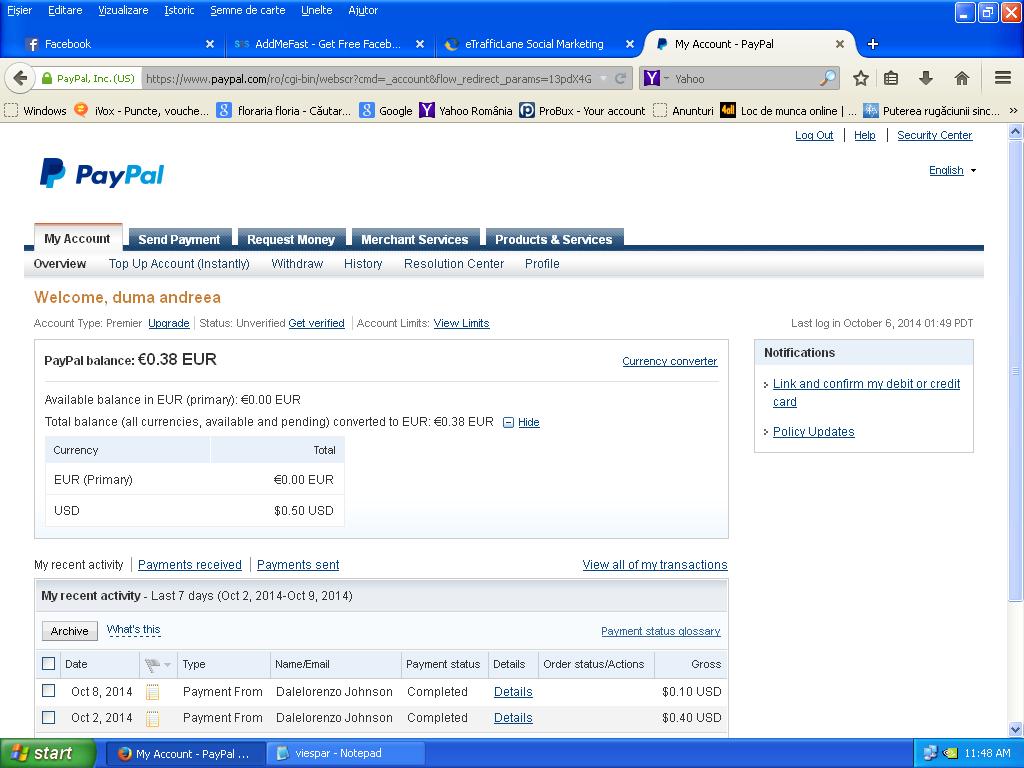Image resolution: width=1024 pixels, height=768 pixels.
Task: Open the Products & Services tab
Action: (554, 240)
